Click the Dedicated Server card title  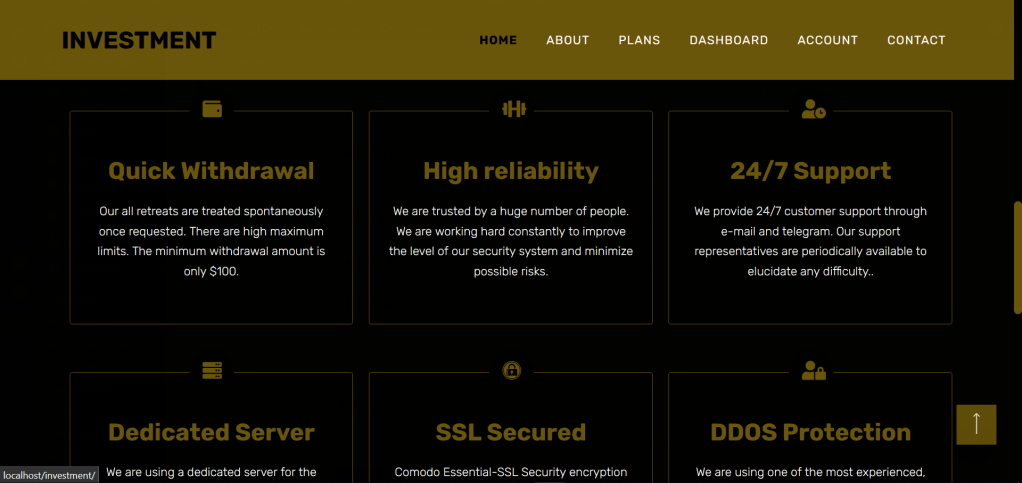(x=211, y=432)
